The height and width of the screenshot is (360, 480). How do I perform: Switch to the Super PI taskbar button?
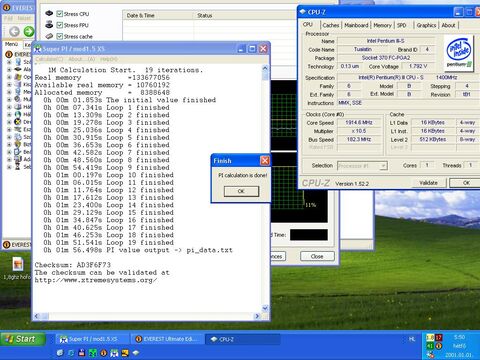coord(93,339)
